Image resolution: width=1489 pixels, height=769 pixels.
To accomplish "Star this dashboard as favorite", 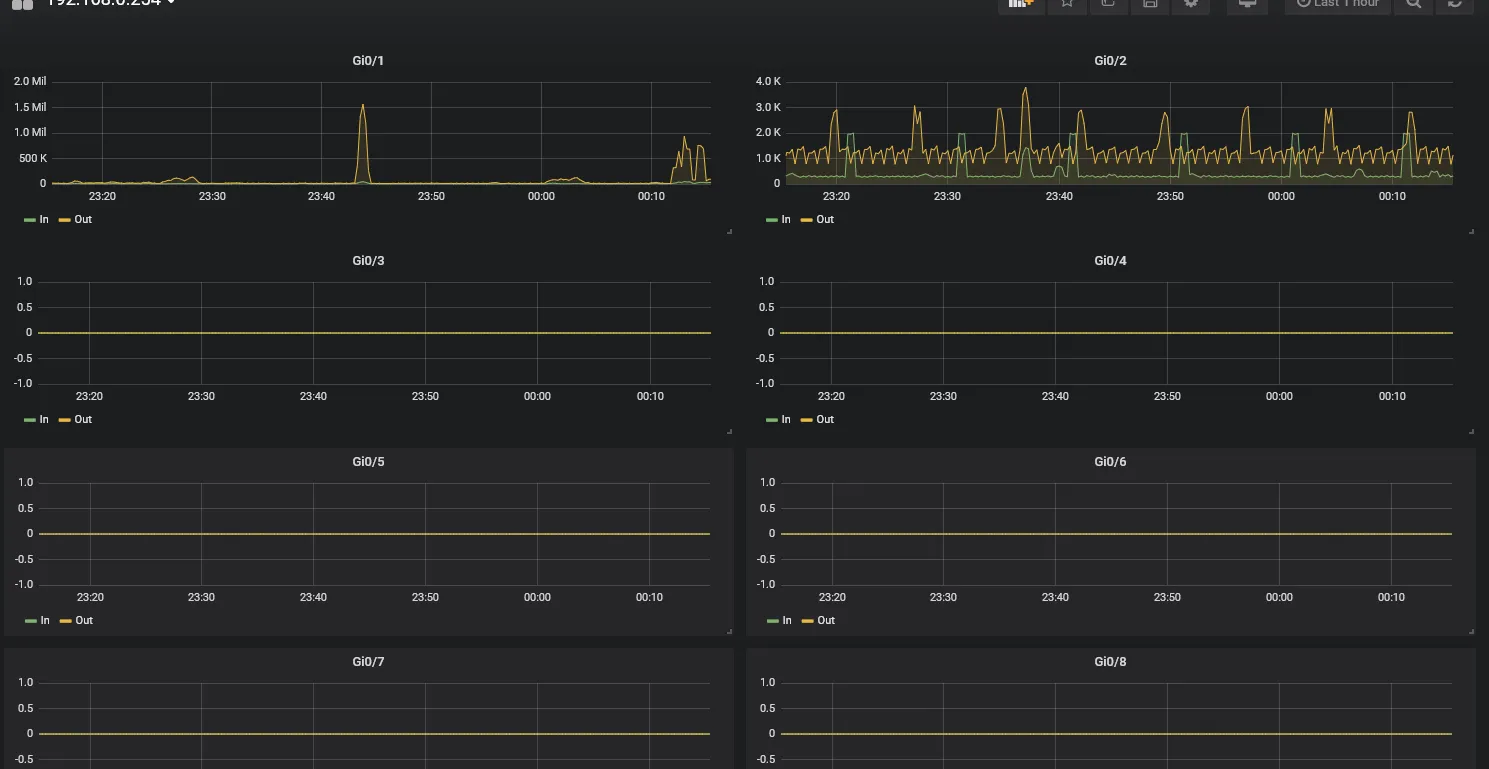I will [x=1067, y=4].
